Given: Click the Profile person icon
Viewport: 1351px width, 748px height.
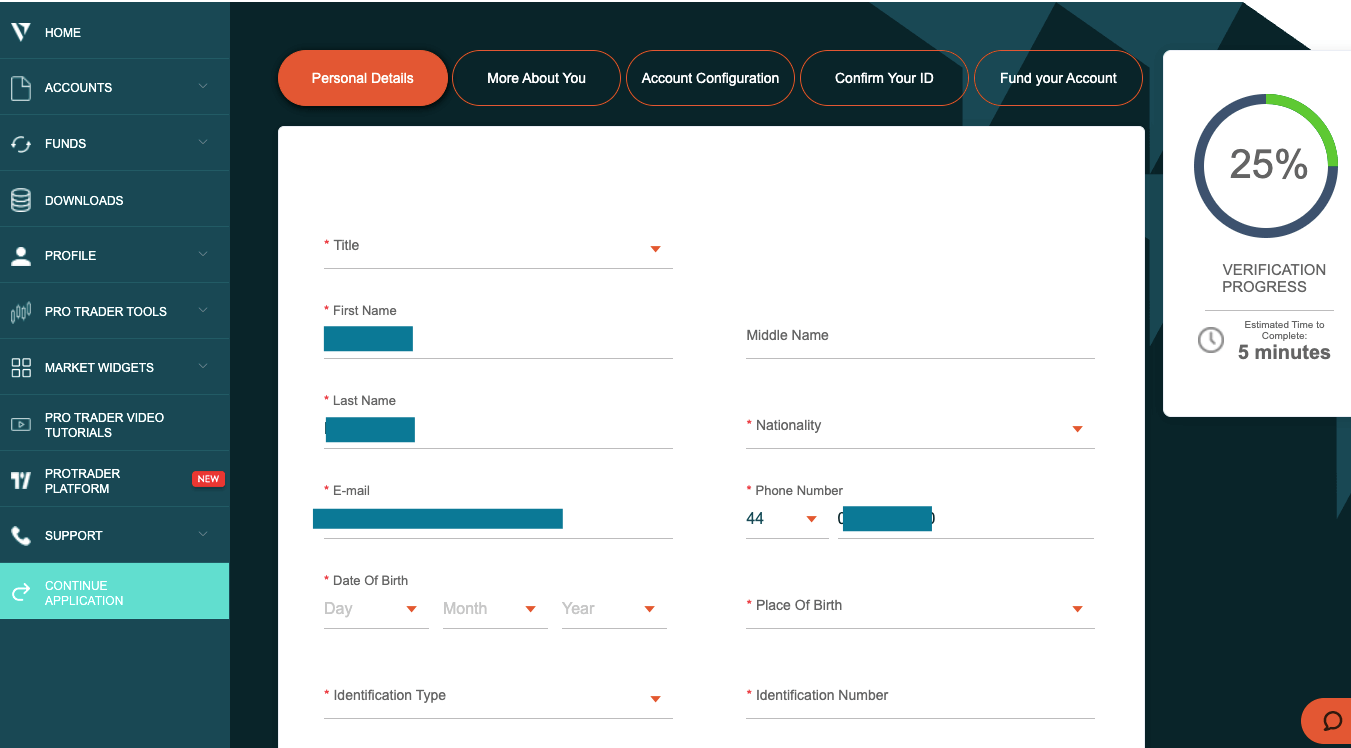Looking at the screenshot, I should [x=21, y=256].
